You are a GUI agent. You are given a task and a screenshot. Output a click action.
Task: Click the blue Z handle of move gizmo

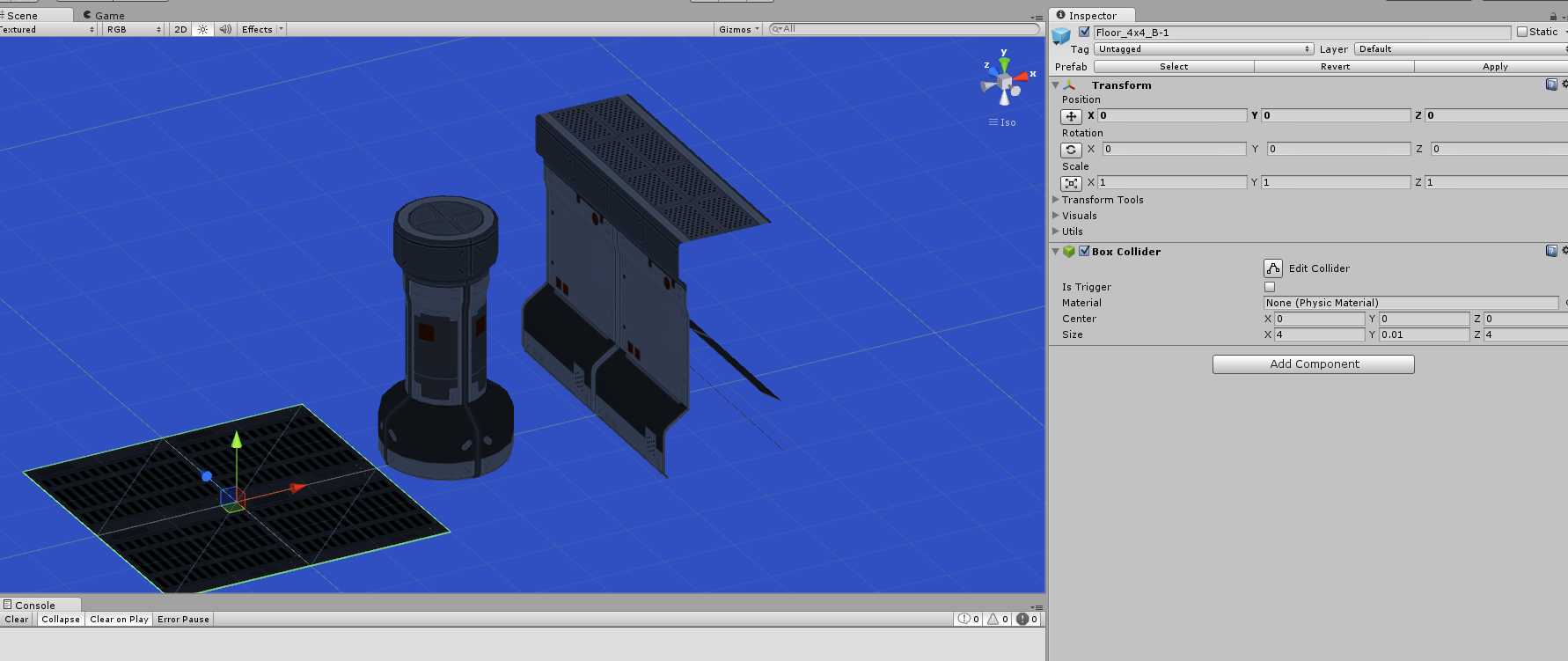tap(207, 476)
